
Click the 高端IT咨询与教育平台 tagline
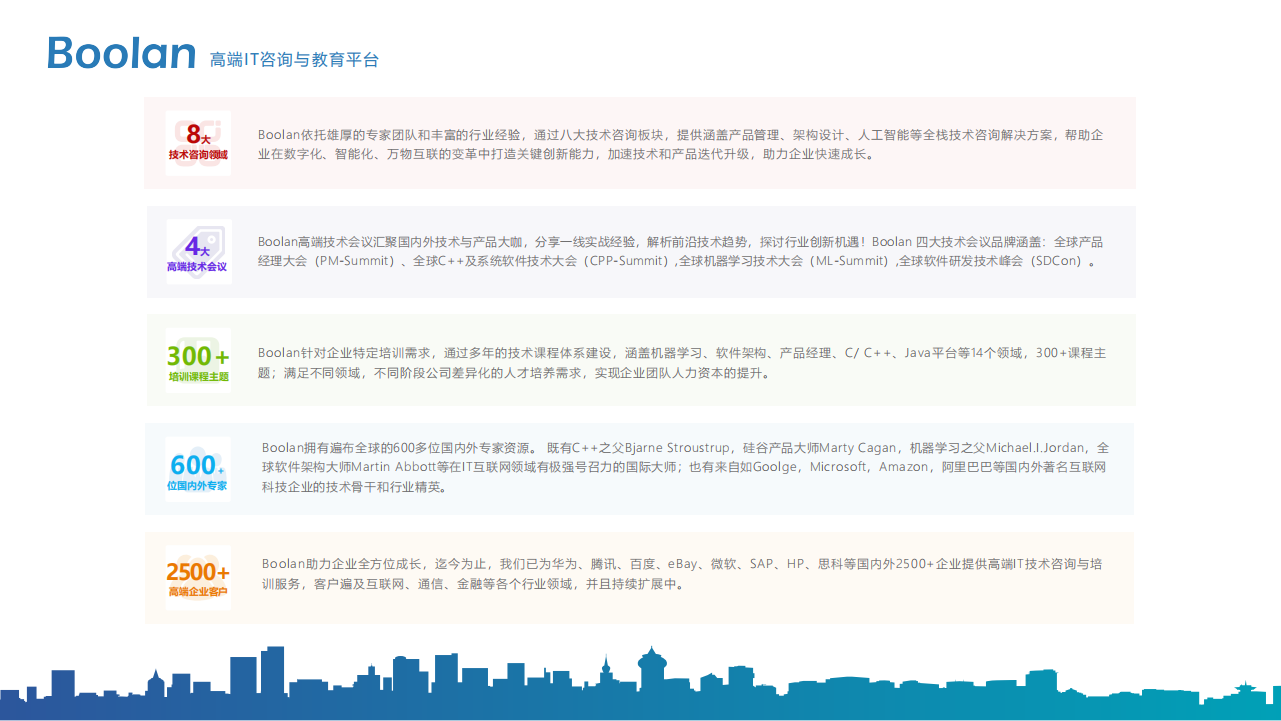click(x=295, y=58)
